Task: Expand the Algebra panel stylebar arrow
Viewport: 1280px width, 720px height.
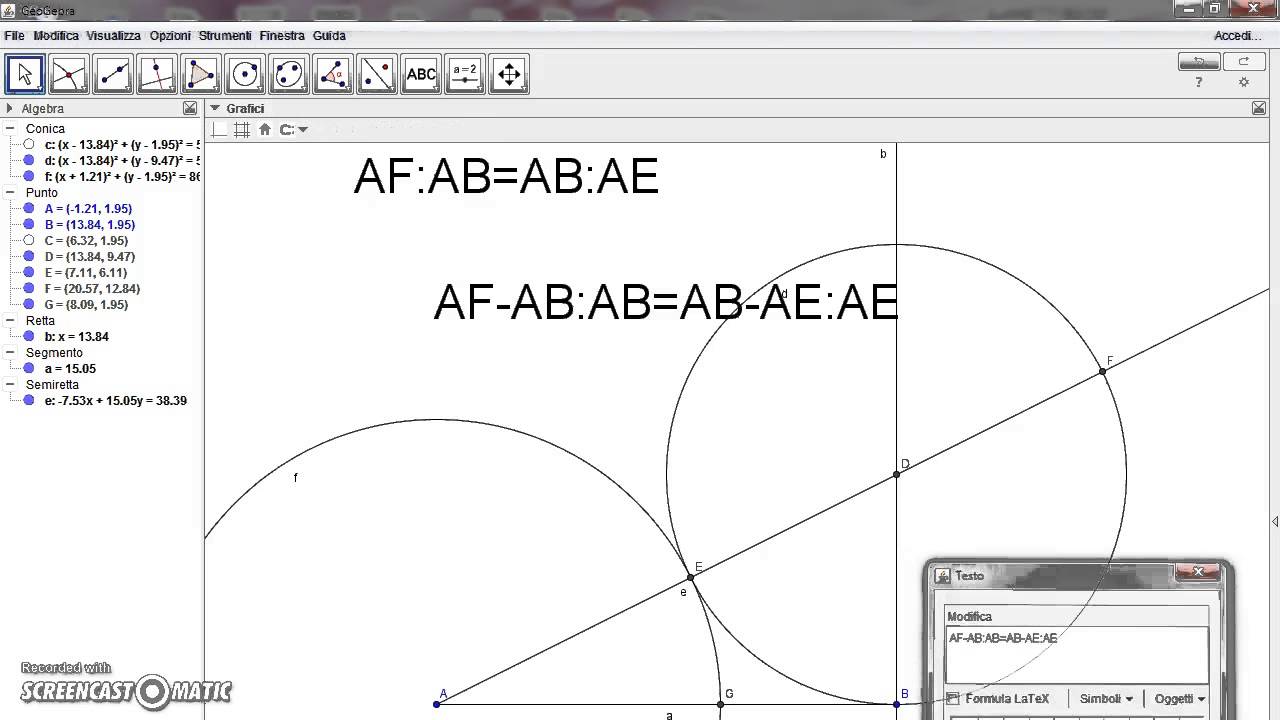Action: (9, 108)
